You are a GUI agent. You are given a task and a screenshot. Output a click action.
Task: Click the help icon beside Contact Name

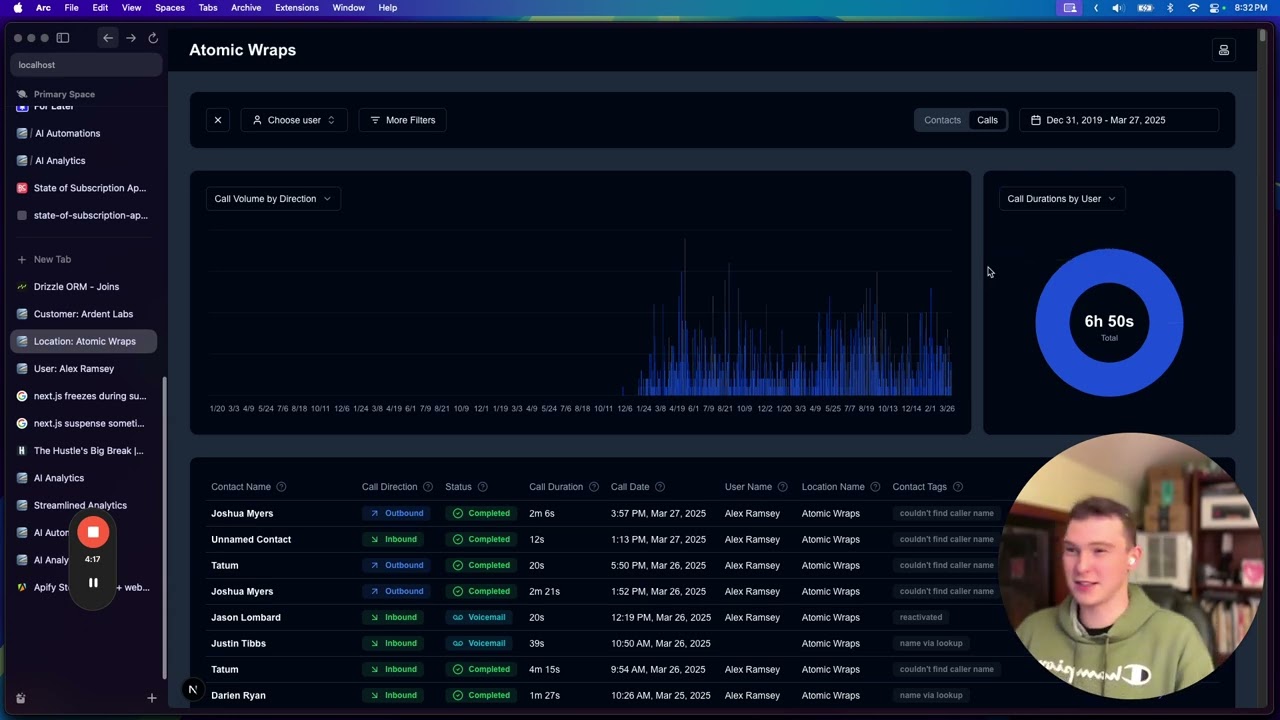click(281, 487)
